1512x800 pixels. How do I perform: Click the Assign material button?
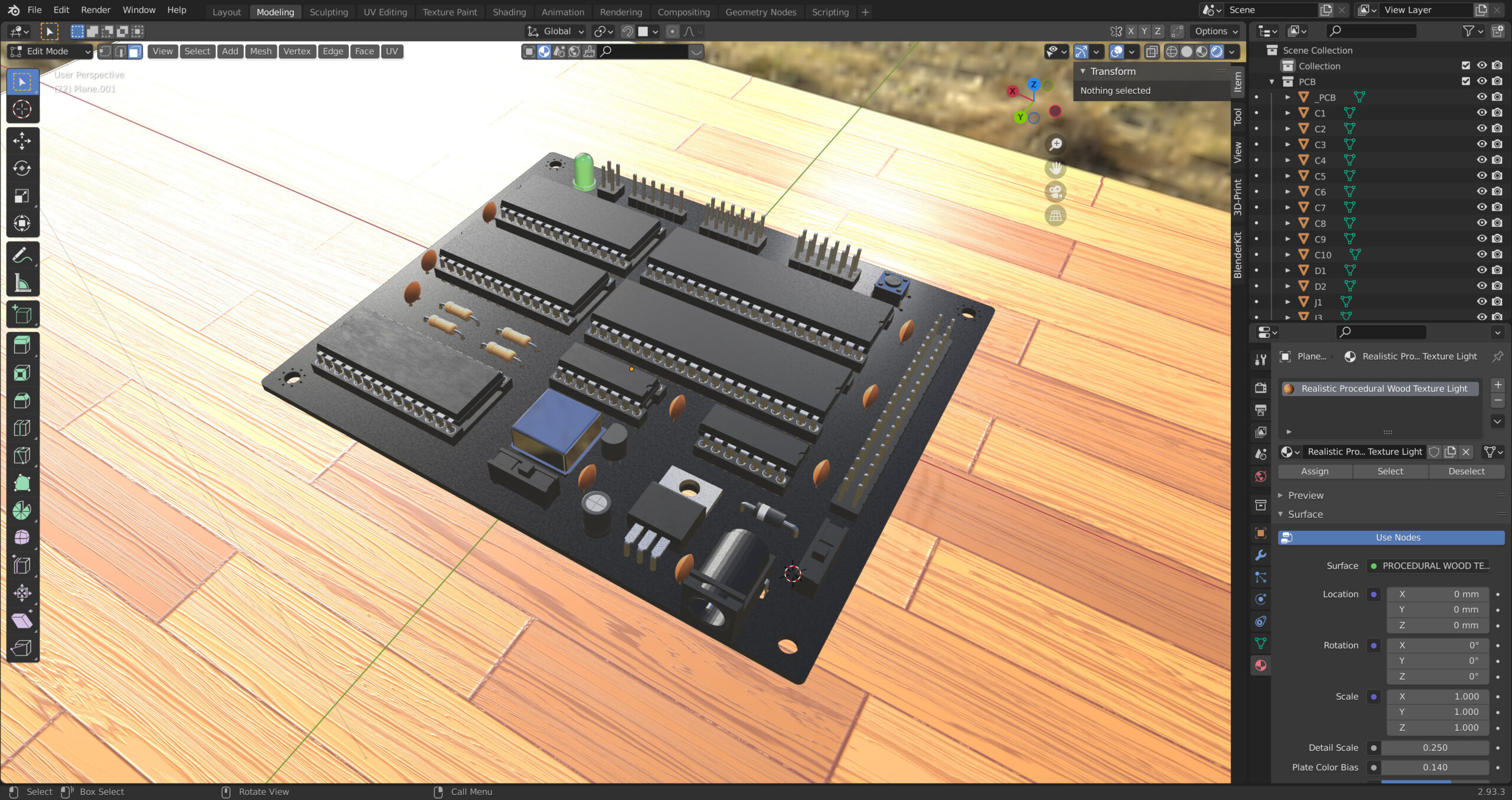point(1314,471)
